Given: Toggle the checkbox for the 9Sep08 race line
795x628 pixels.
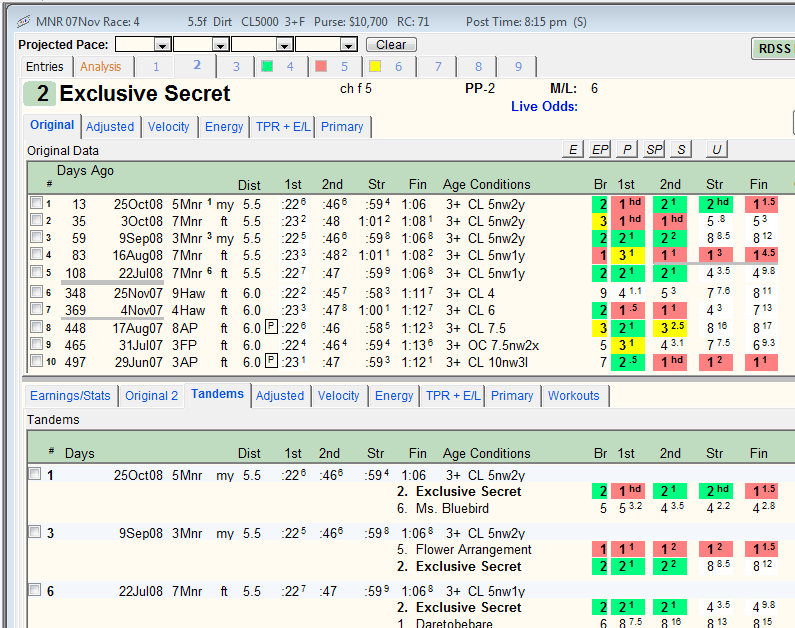Looking at the screenshot, I should click(x=36, y=237).
